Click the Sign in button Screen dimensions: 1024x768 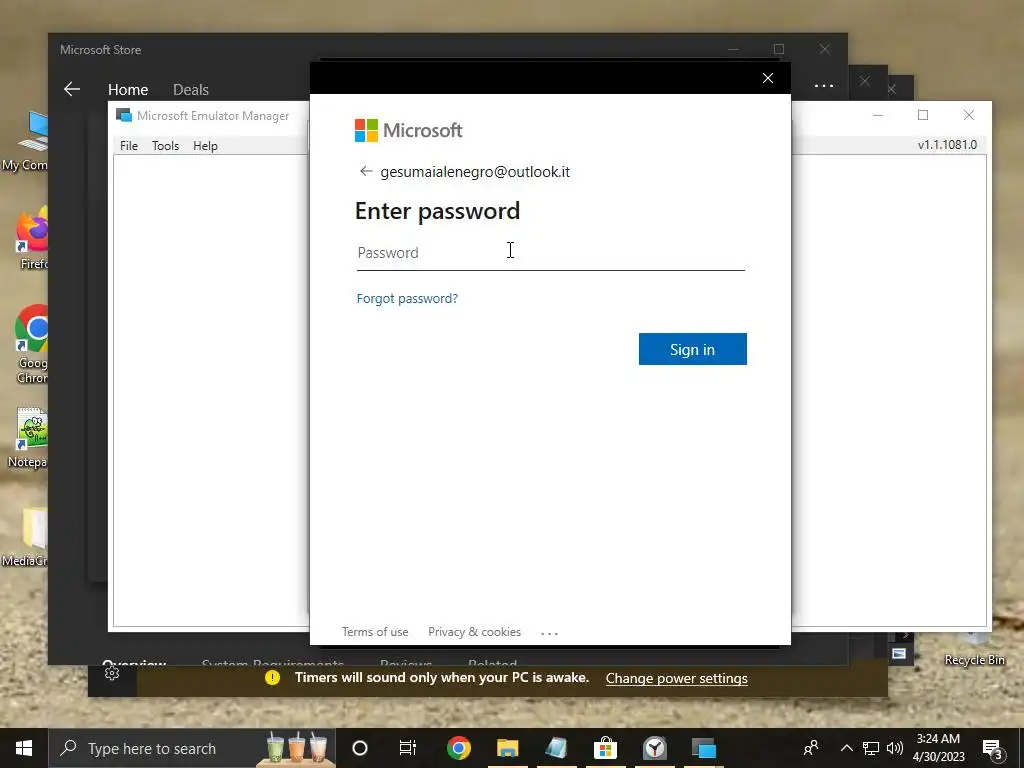click(x=692, y=349)
